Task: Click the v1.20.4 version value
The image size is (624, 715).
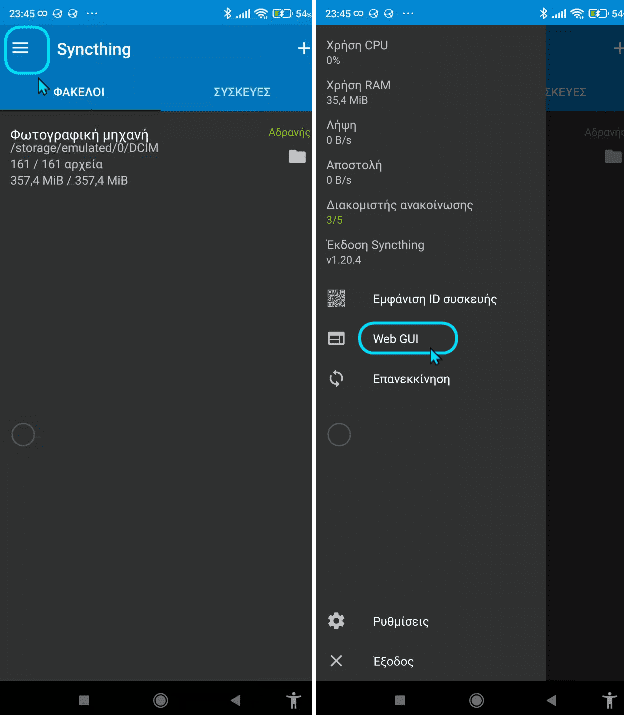Action: coord(343,260)
